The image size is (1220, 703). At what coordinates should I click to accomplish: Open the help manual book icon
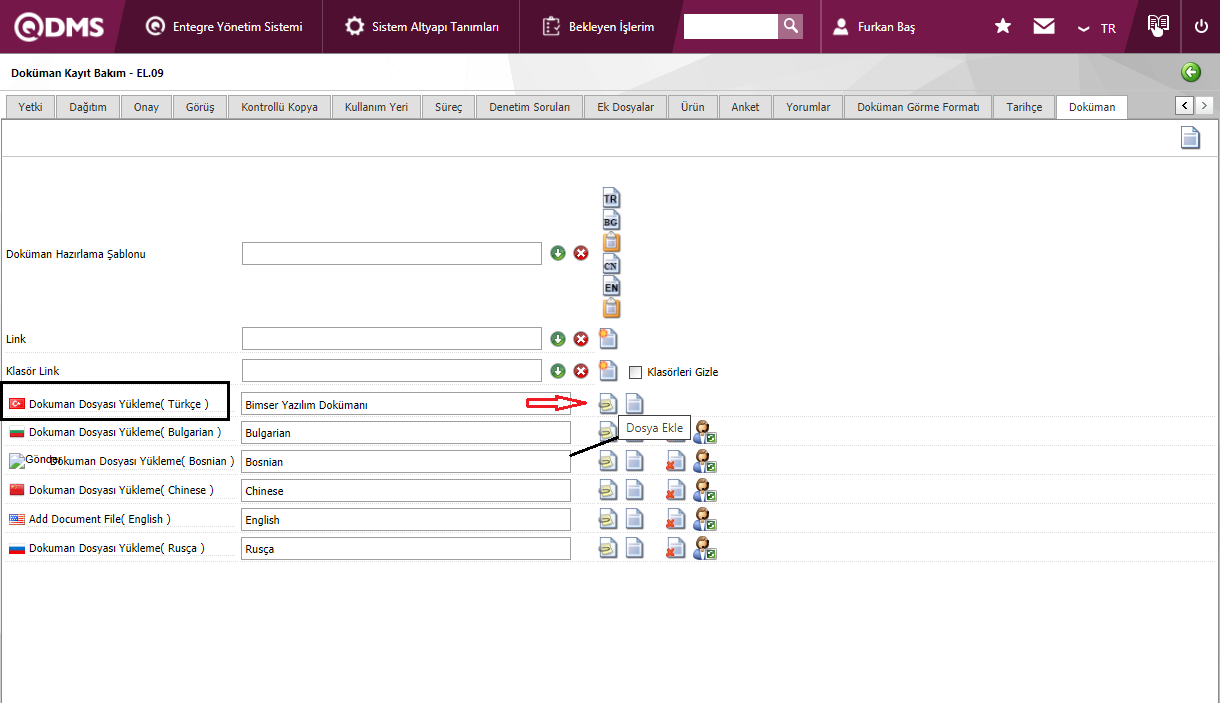pyautogui.click(x=1158, y=25)
